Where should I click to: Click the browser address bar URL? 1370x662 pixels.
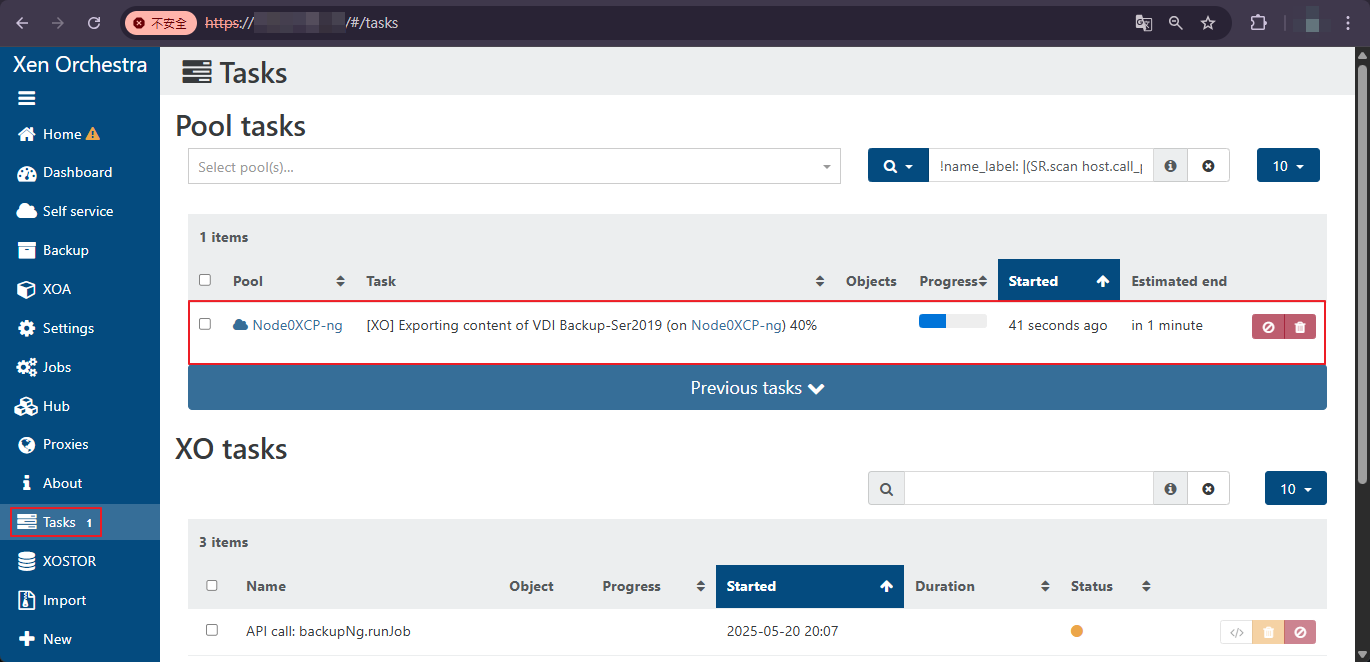tap(301, 22)
